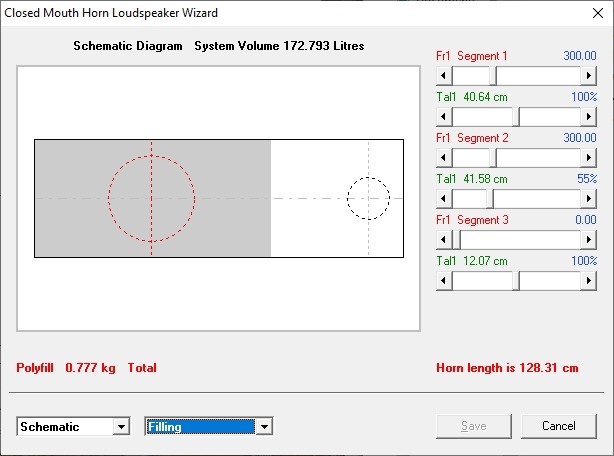
Task: Click left arrow of Tal1 12.07 cm slider
Action: (444, 281)
